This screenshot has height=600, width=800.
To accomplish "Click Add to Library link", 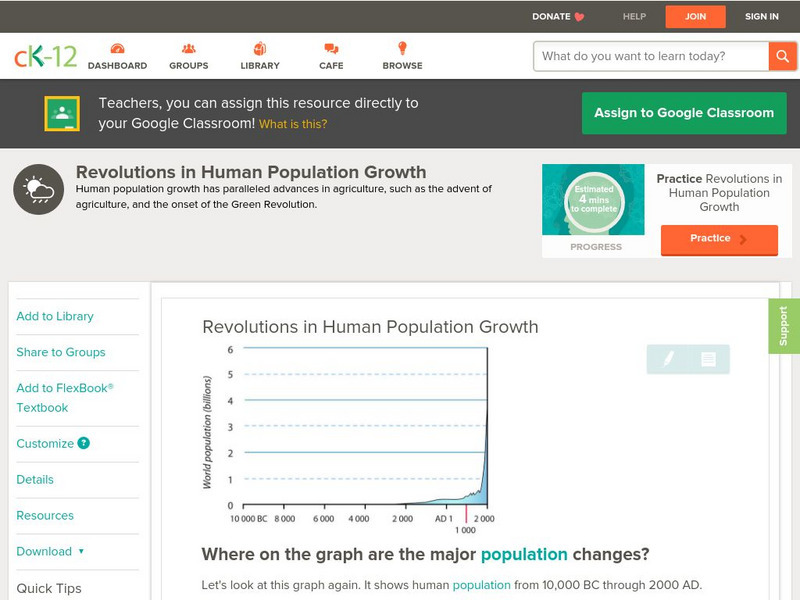I will click(55, 316).
